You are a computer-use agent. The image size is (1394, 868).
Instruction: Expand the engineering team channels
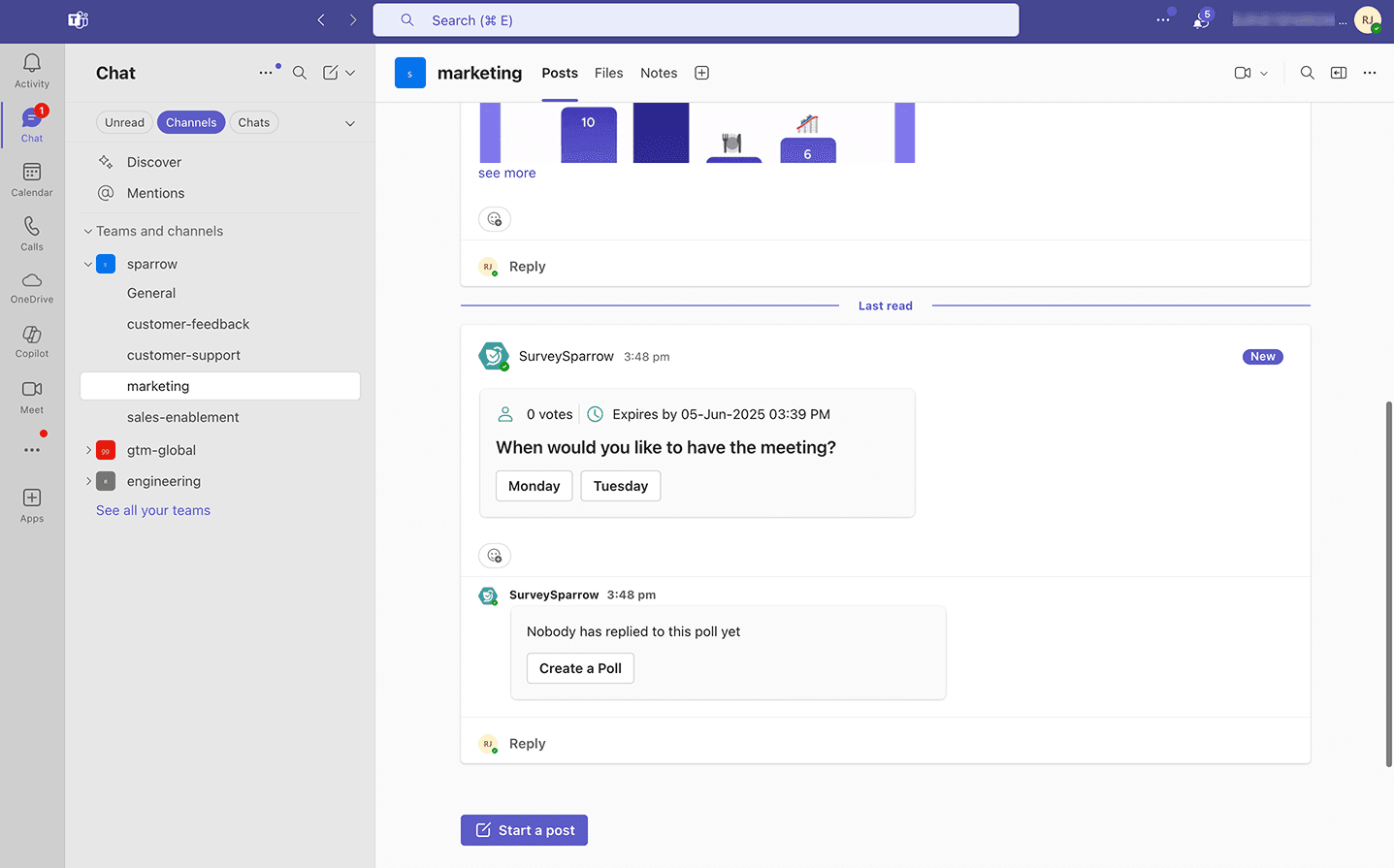(x=88, y=481)
